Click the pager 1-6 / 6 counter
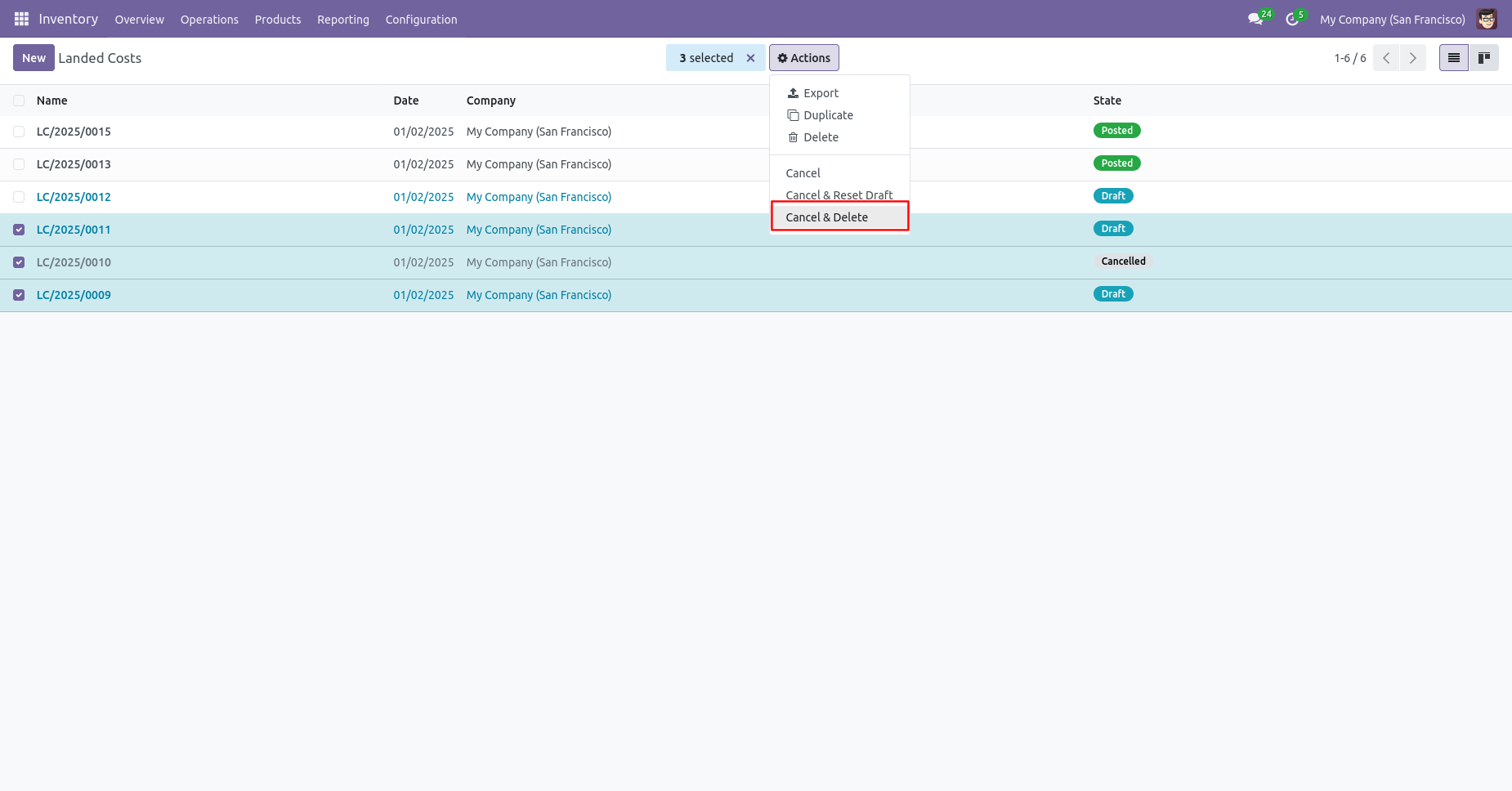 click(1350, 58)
